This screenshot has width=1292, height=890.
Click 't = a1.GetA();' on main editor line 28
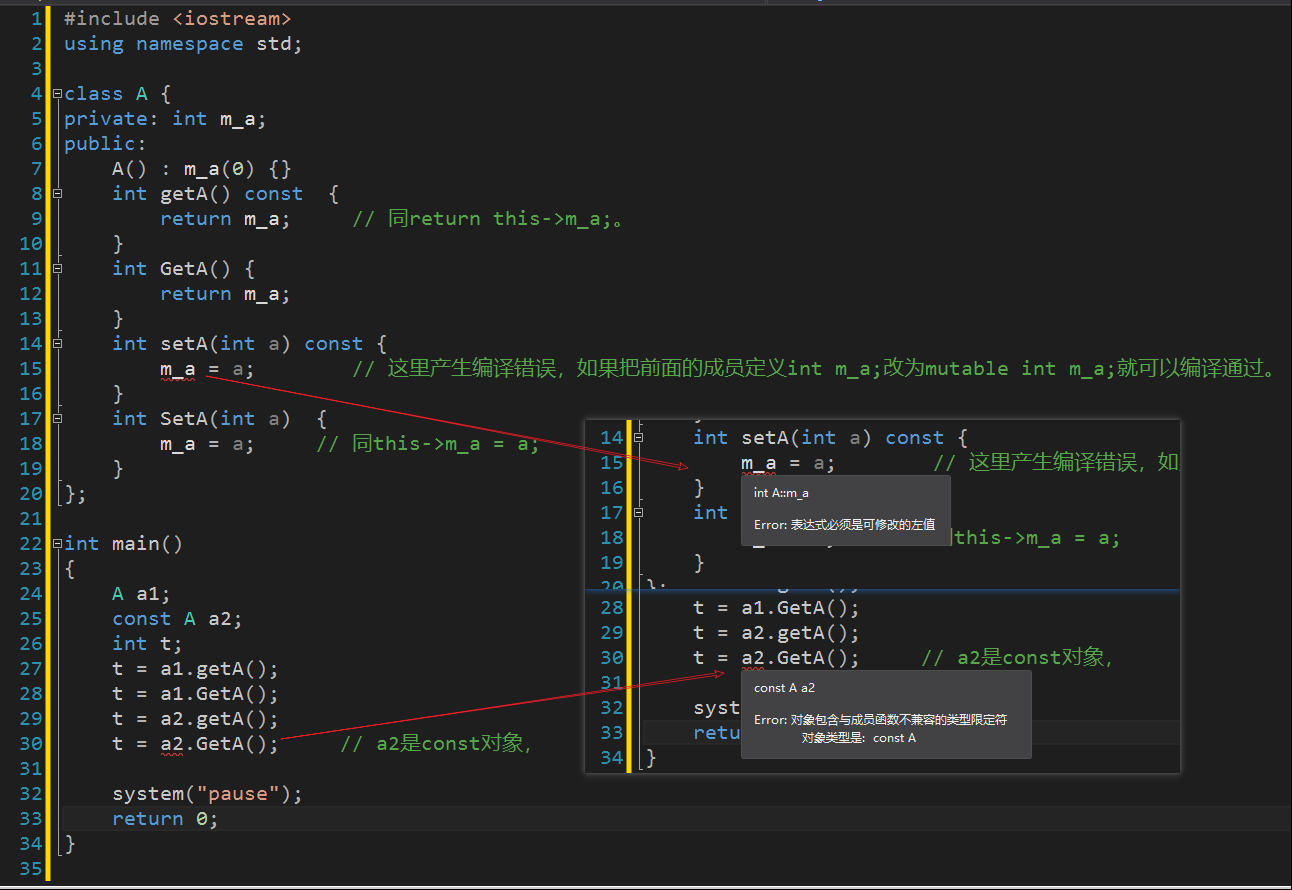195,693
